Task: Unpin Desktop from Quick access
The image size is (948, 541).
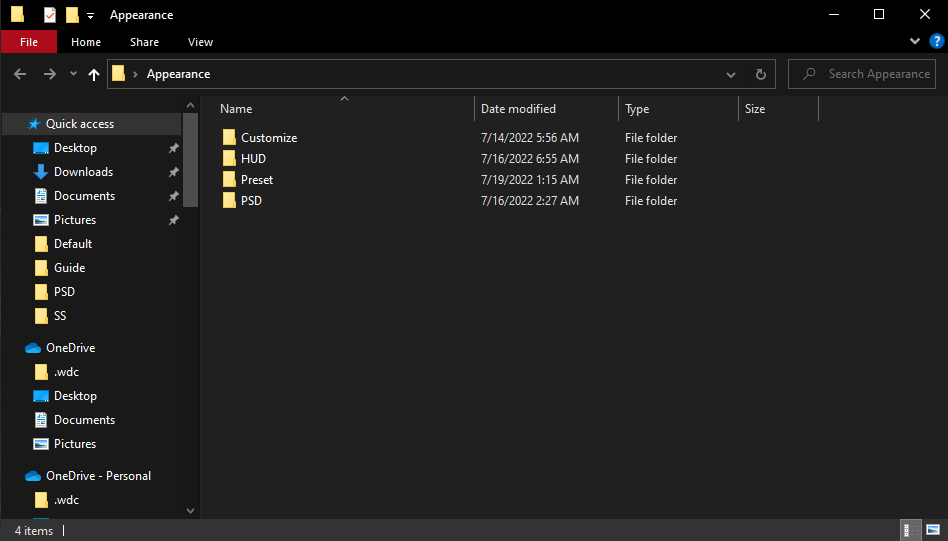Action: [x=173, y=148]
